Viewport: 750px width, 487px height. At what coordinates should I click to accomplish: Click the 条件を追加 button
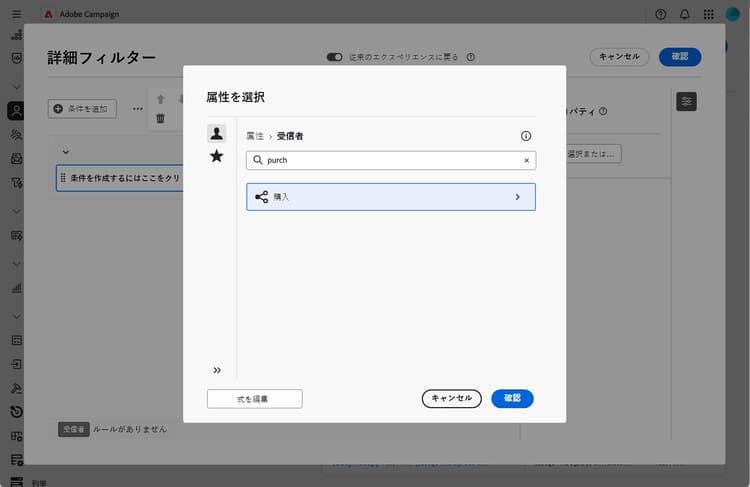click(82, 109)
